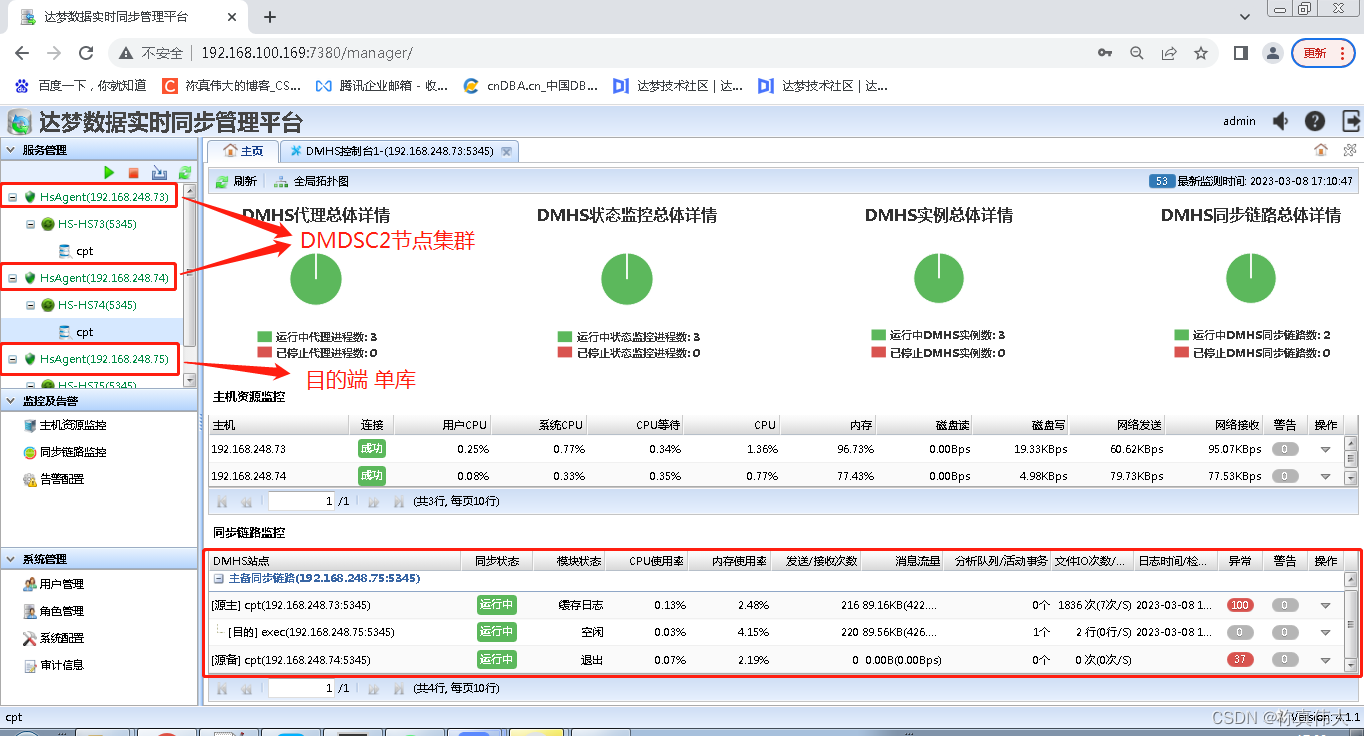Click green legend swatch 运行中代理进程数
This screenshot has width=1364, height=736.
click(x=264, y=337)
